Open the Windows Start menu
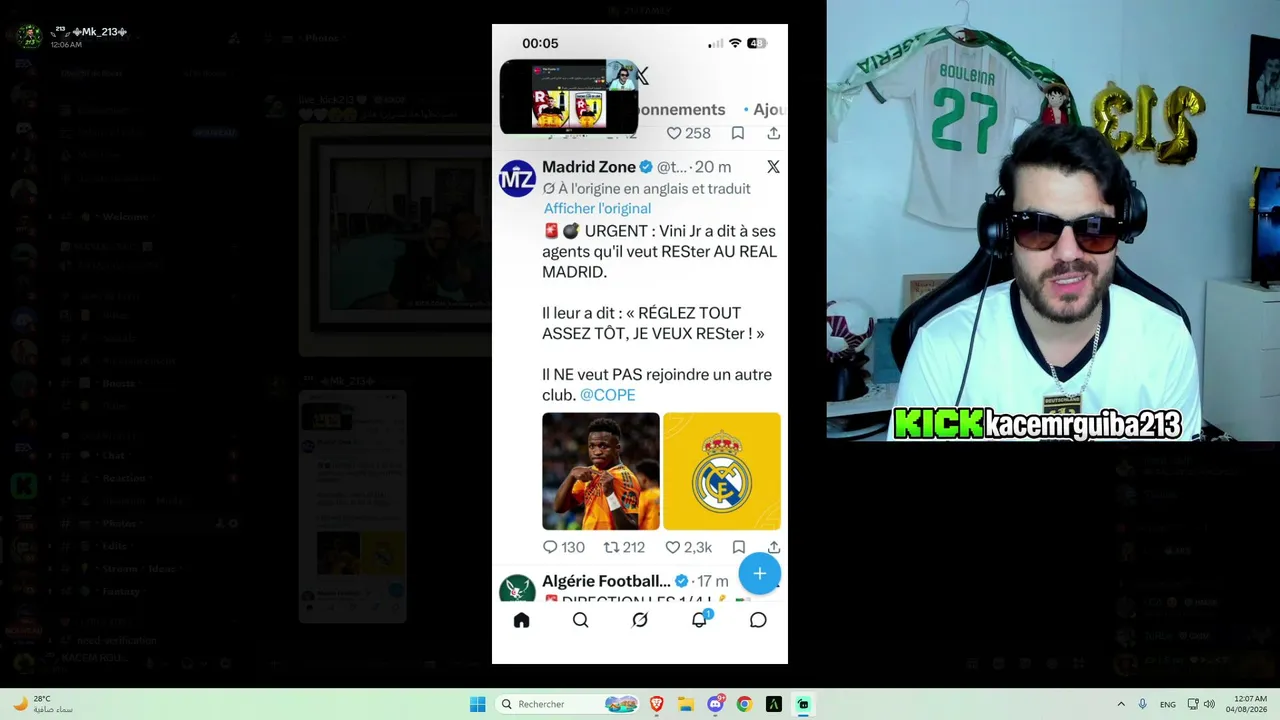 click(x=478, y=704)
